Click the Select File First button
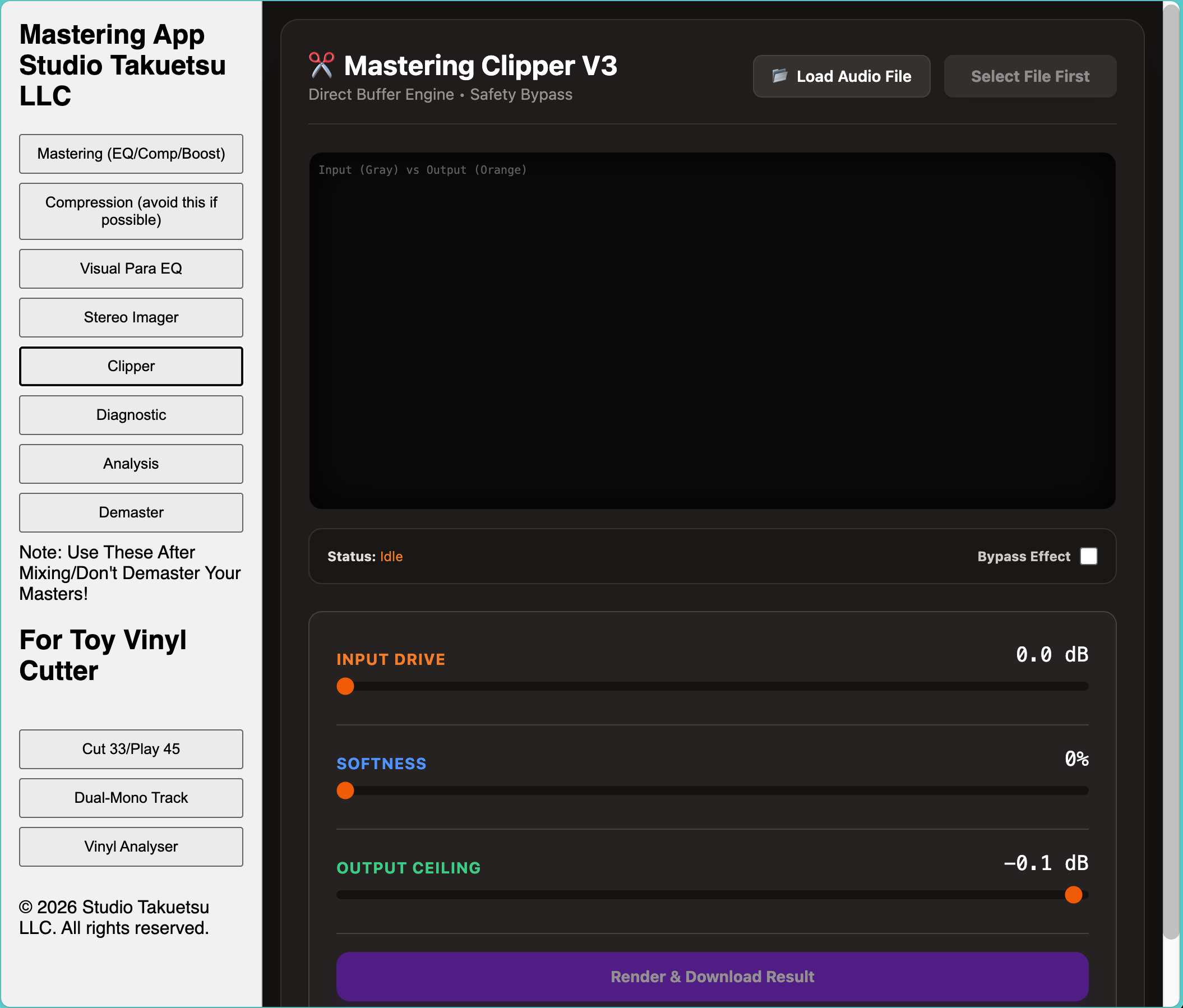The image size is (1183, 1008). coord(1029,76)
